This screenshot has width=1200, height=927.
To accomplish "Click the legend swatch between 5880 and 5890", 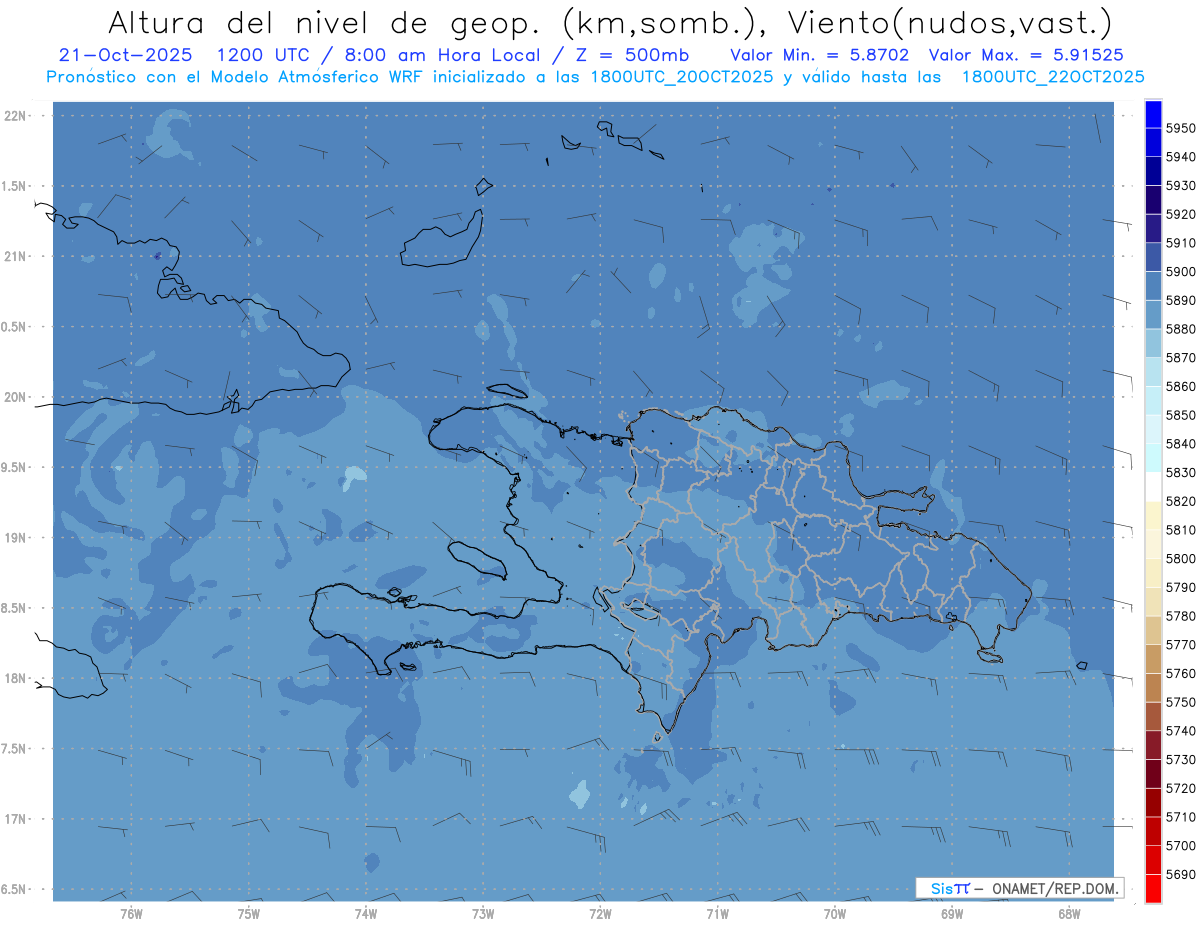I will pos(1153,315).
